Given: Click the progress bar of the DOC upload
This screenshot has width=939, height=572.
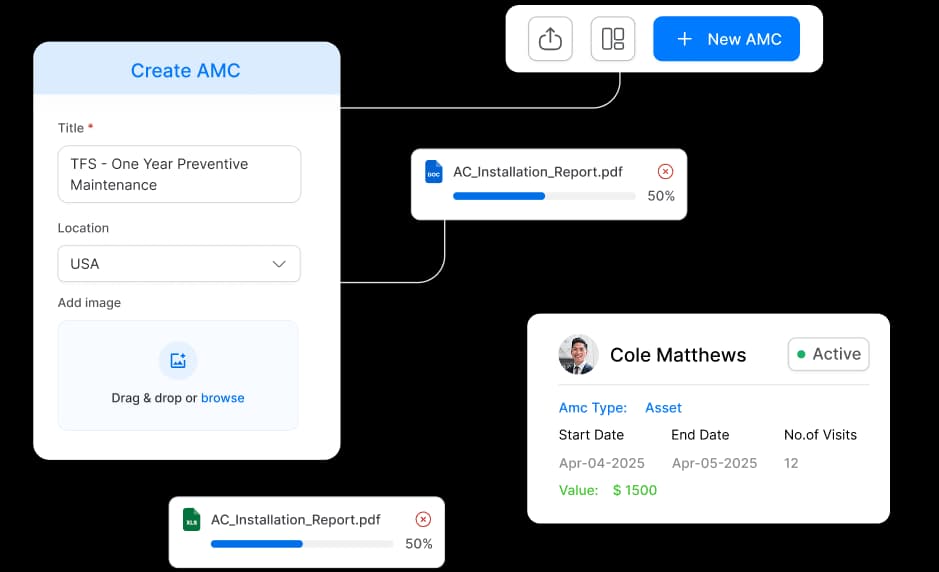Looking at the screenshot, I should tap(544, 196).
